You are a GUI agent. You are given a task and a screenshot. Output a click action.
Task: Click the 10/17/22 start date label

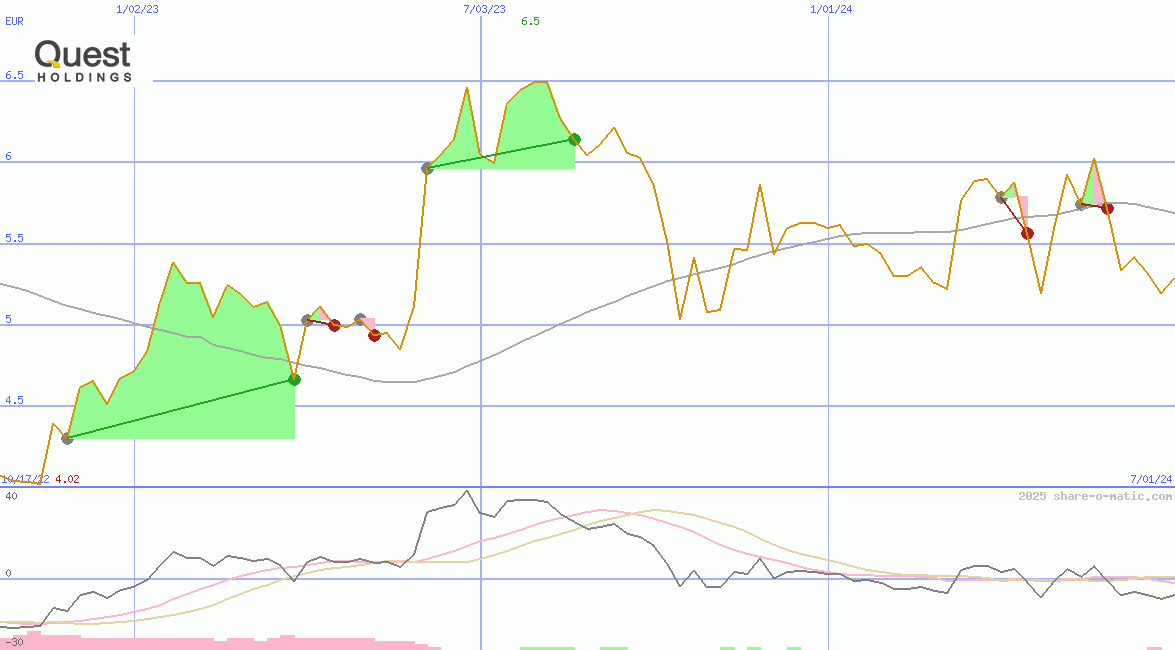25,480
